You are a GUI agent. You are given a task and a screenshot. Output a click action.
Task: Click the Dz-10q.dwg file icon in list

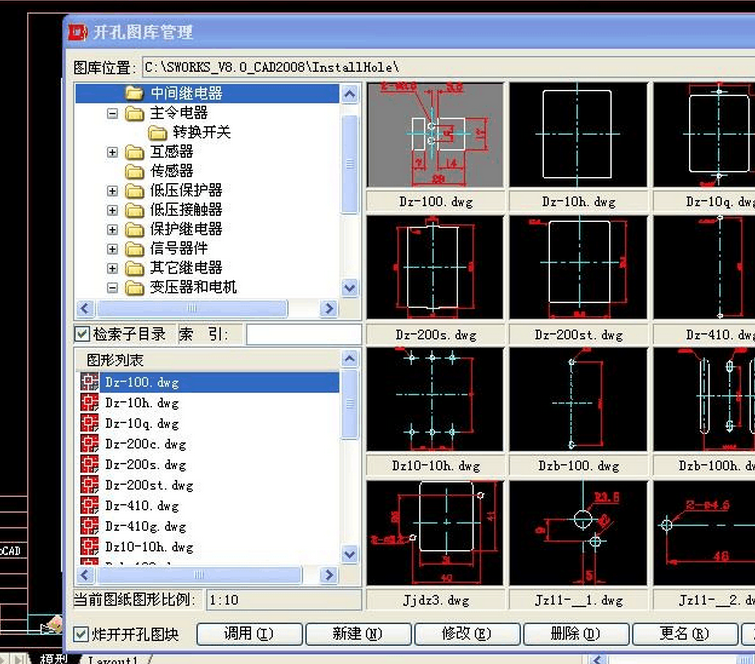click(90, 423)
